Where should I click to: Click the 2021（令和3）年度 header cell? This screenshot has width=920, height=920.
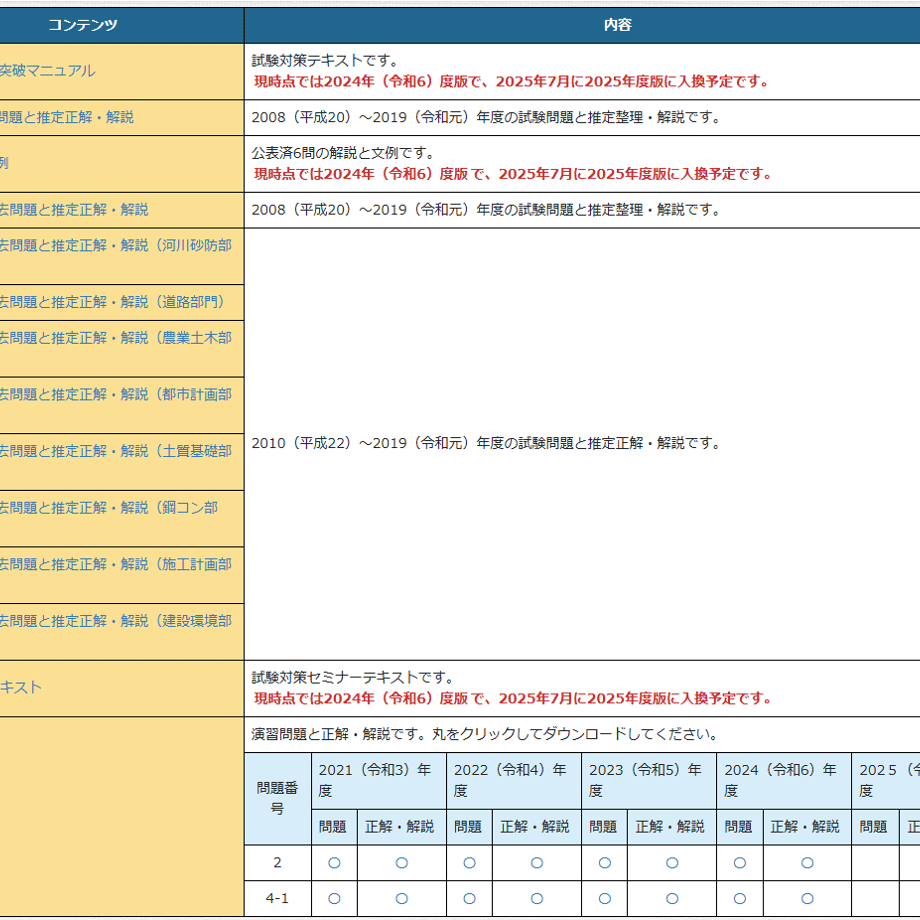coord(379,781)
